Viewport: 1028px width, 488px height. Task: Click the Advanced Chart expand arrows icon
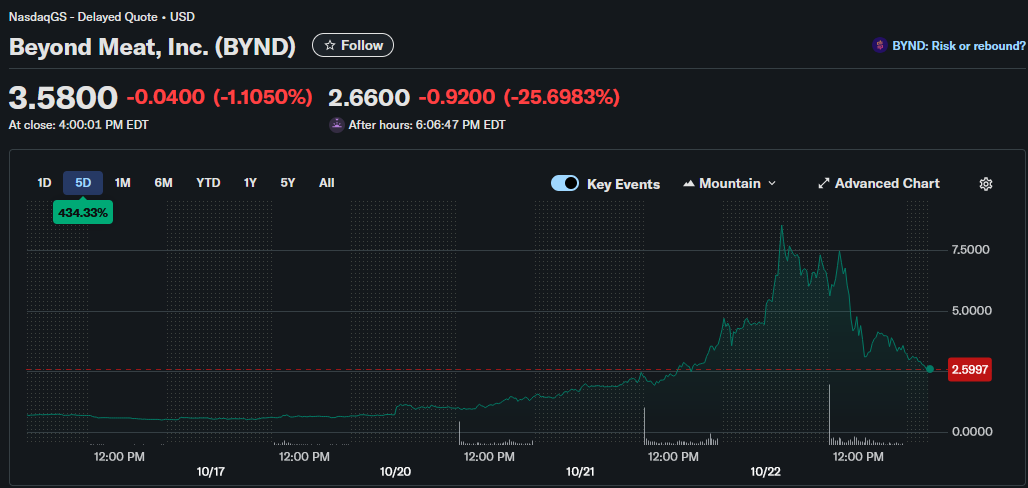824,184
